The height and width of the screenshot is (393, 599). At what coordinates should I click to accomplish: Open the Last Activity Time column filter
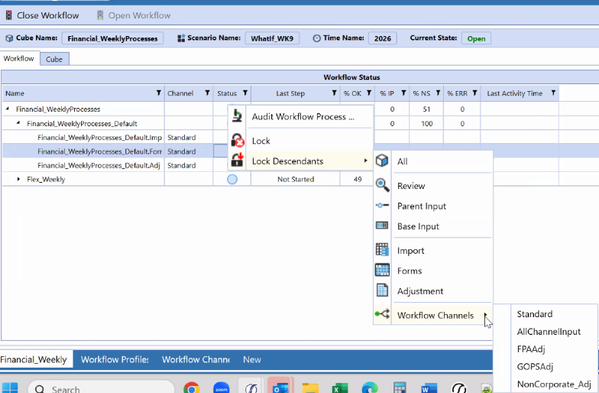(553, 93)
